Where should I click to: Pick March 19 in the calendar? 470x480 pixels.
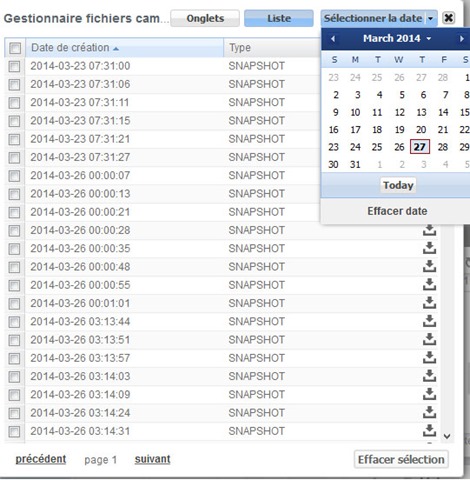(x=399, y=130)
